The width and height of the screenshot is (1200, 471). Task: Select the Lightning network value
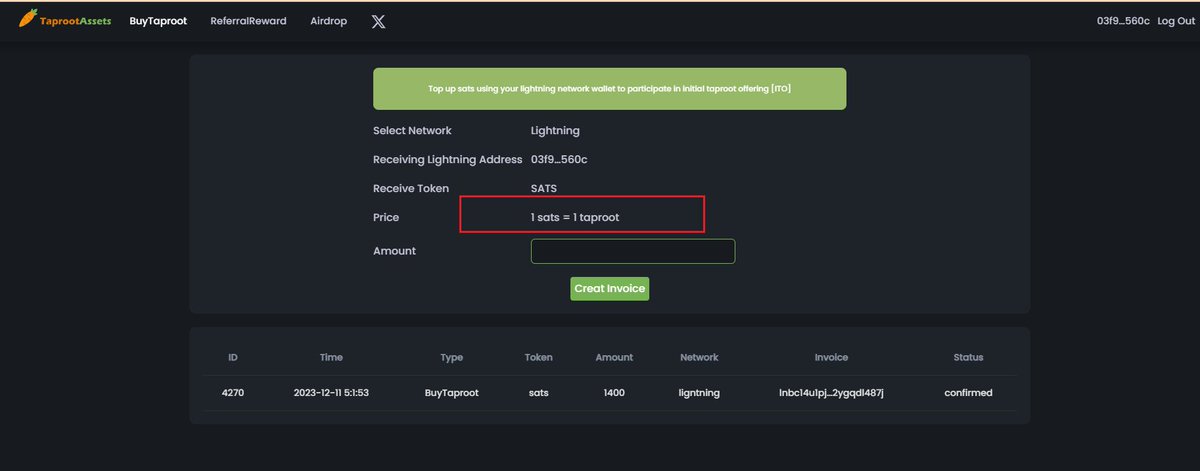pyautogui.click(x=555, y=131)
